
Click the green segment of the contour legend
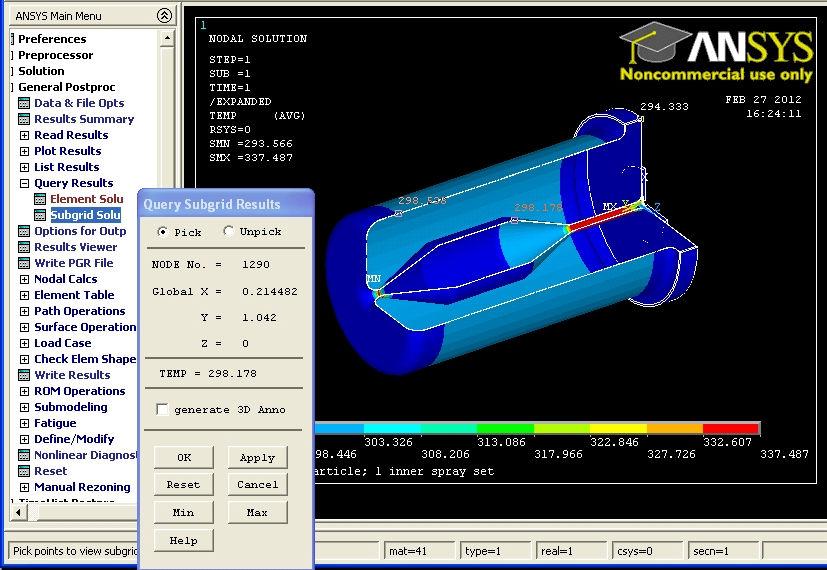[x=505, y=428]
